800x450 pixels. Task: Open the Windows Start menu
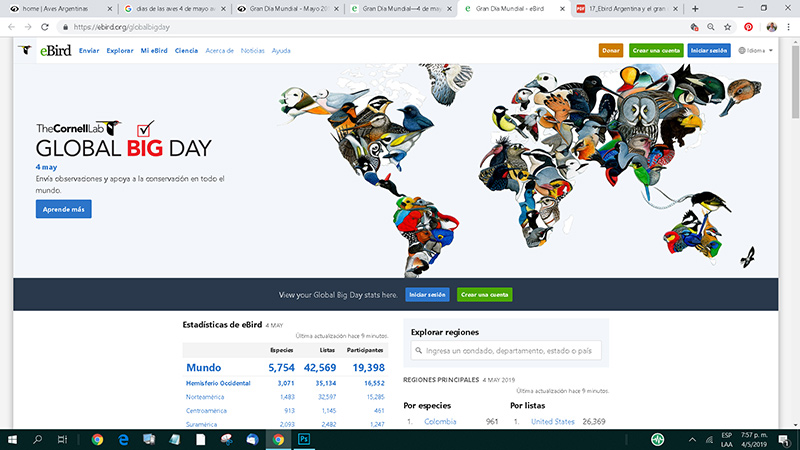12,439
